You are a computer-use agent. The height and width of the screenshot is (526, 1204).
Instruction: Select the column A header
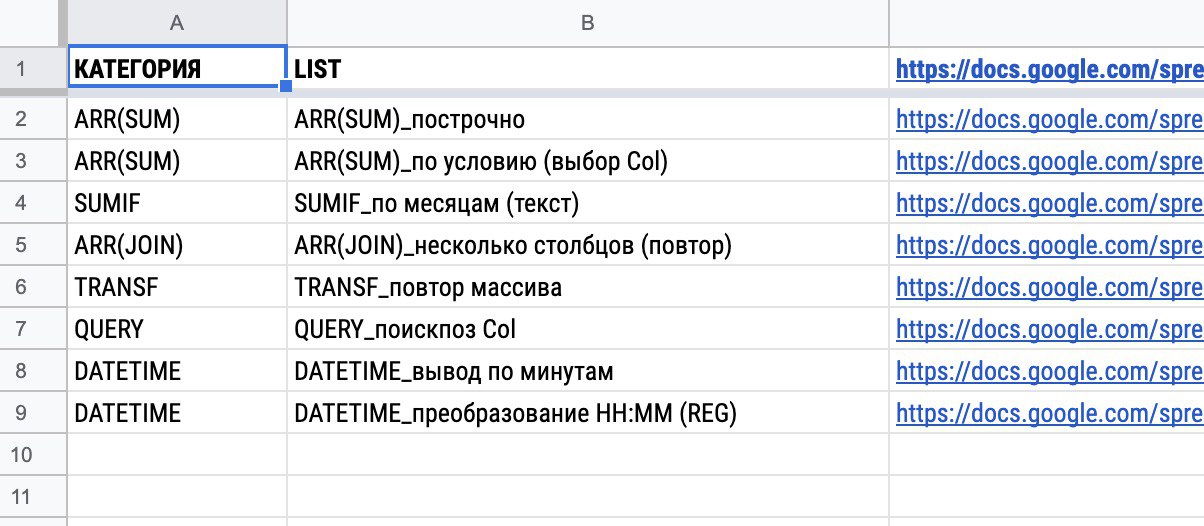pos(177,22)
